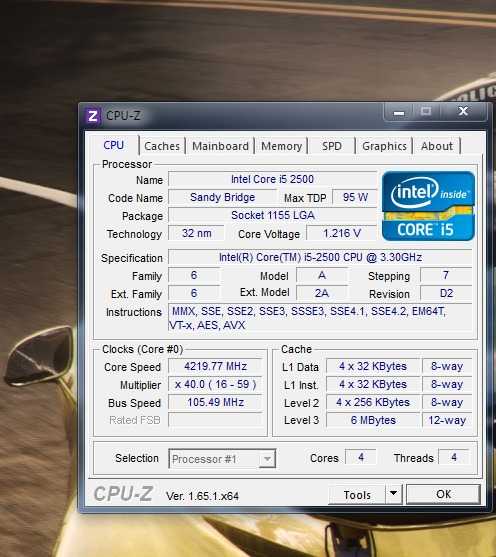Click the OK button
This screenshot has height=557, width=496.
point(443,494)
